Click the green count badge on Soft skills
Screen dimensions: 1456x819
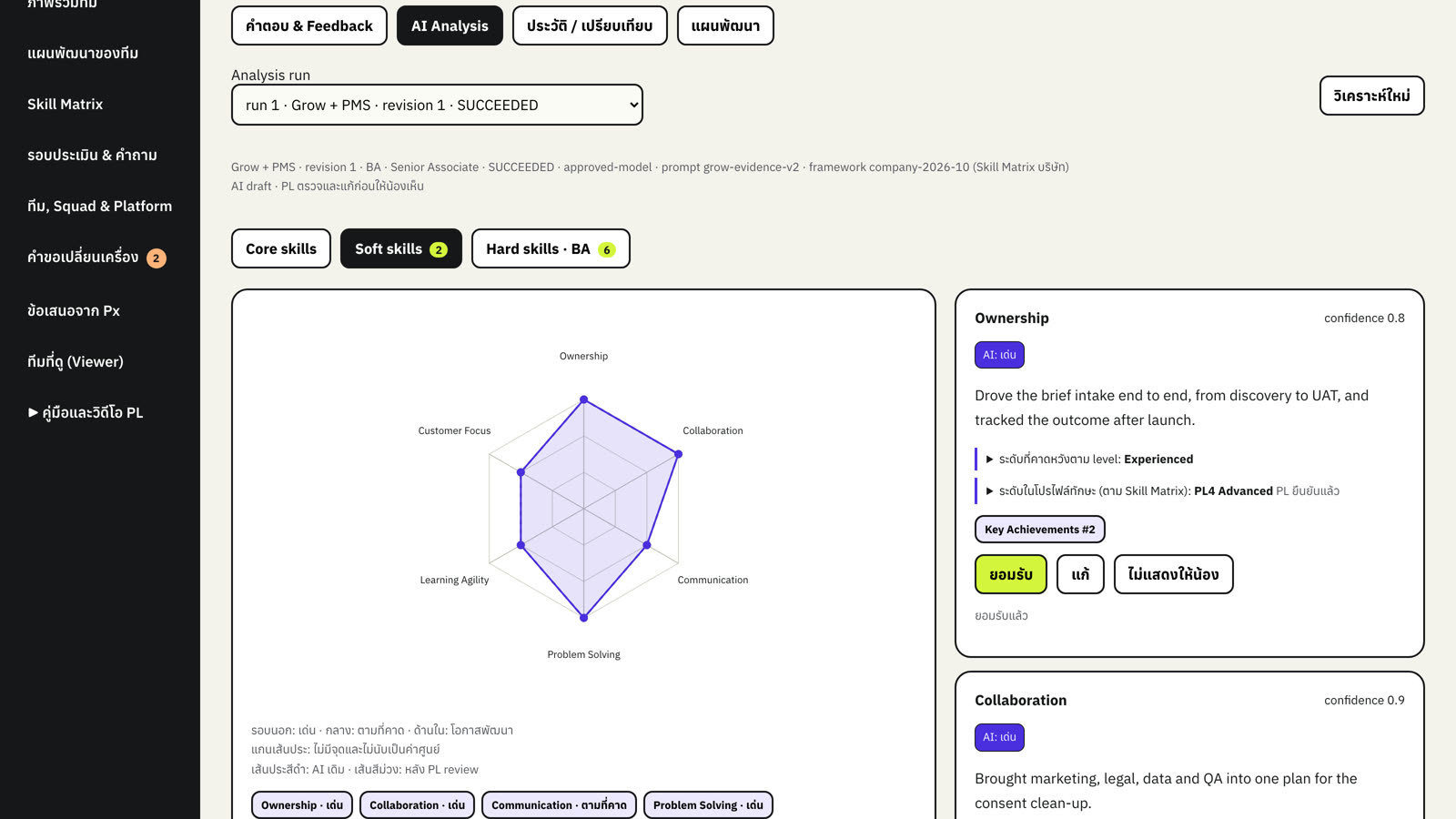click(x=439, y=249)
